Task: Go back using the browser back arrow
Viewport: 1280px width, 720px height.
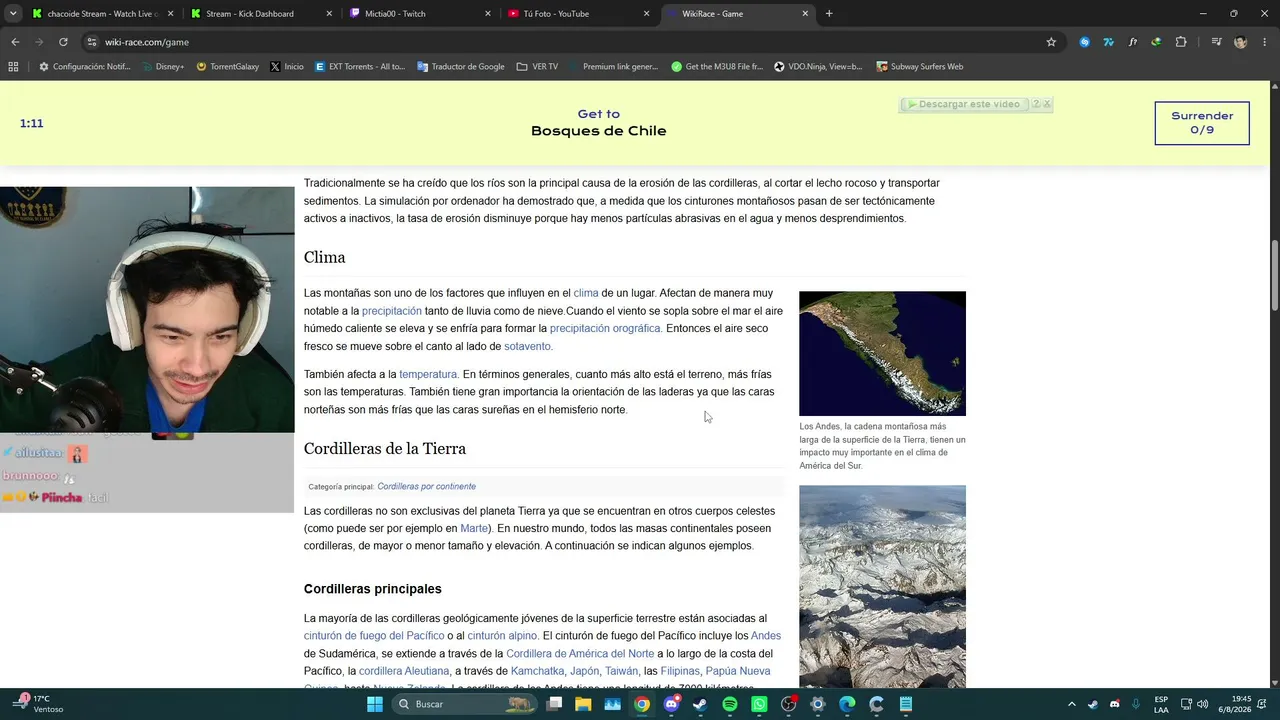Action: point(15,42)
